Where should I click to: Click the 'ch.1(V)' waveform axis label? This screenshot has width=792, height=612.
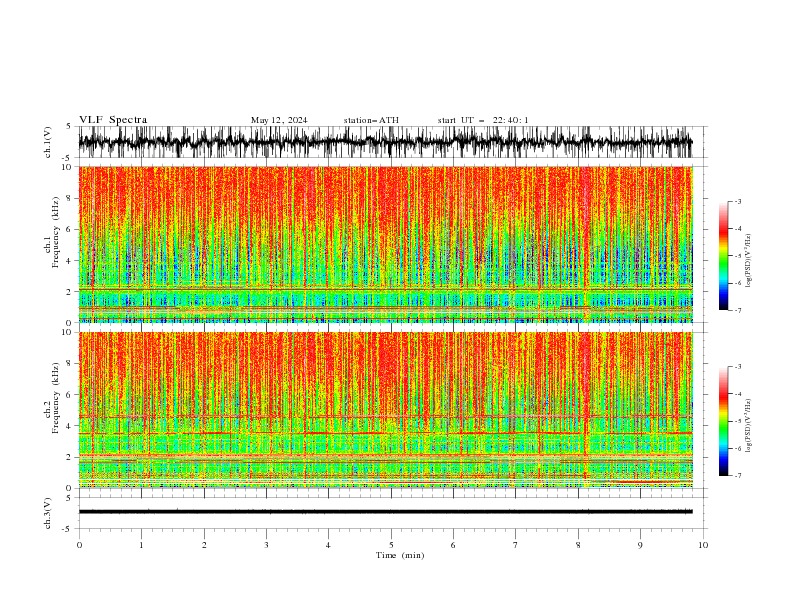48,142
